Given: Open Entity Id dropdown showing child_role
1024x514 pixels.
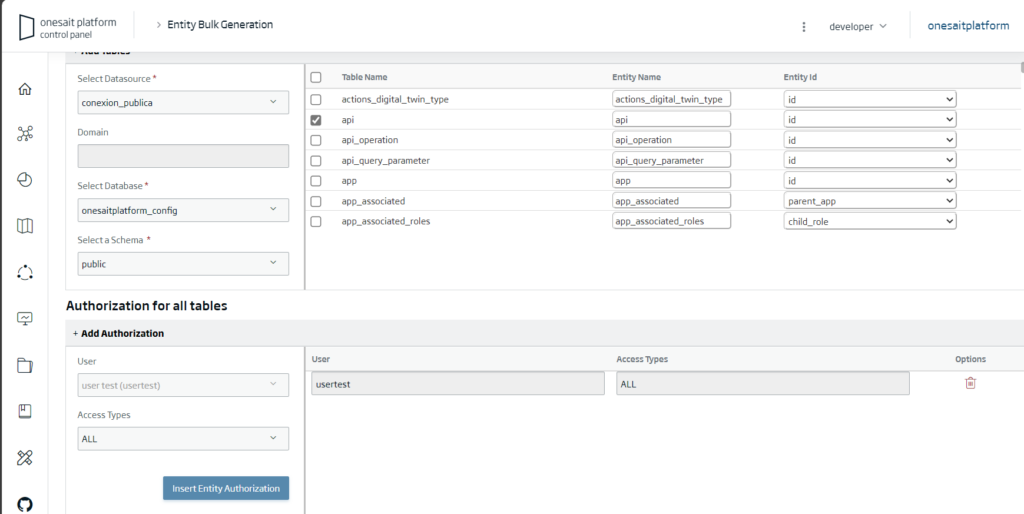Looking at the screenshot, I should [870, 221].
